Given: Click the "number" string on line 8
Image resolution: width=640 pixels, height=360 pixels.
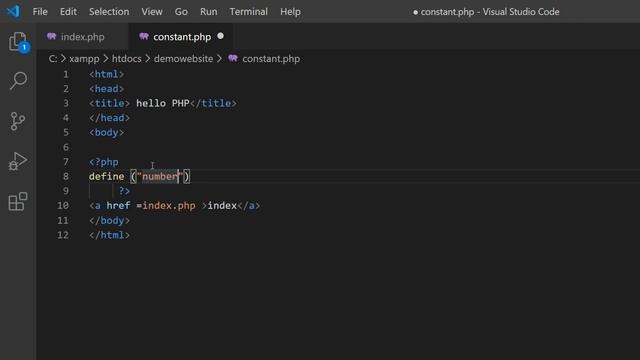Looking at the screenshot, I should point(160,176).
